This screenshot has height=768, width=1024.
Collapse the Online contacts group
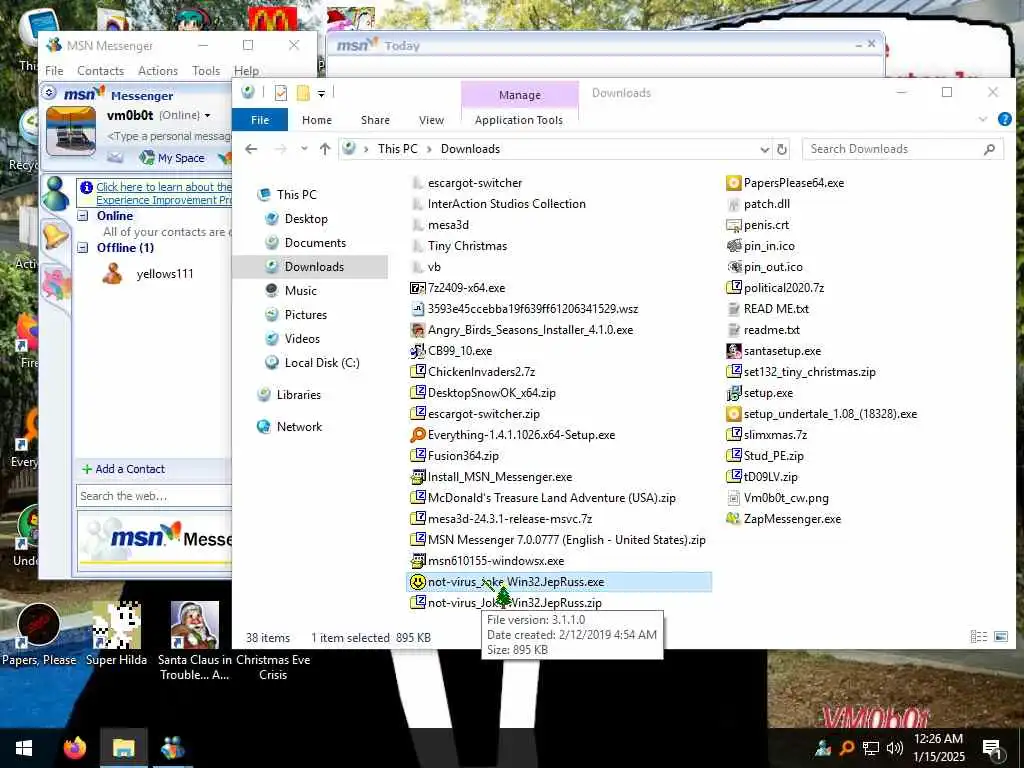(83, 216)
